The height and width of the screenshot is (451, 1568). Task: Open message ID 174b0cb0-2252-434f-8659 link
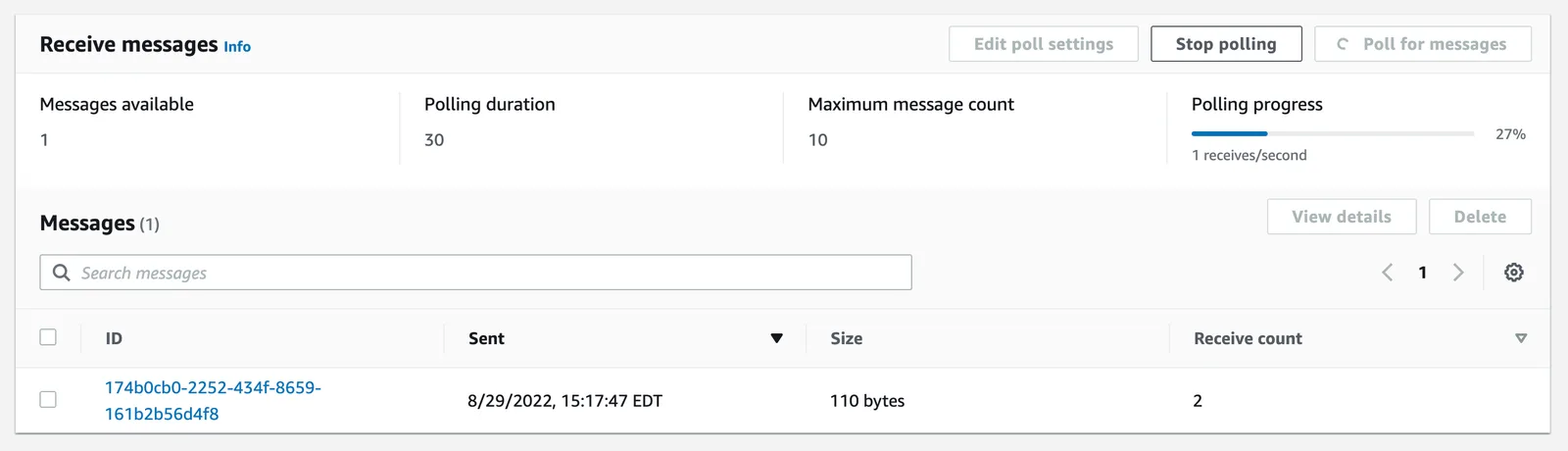pyautogui.click(x=213, y=400)
